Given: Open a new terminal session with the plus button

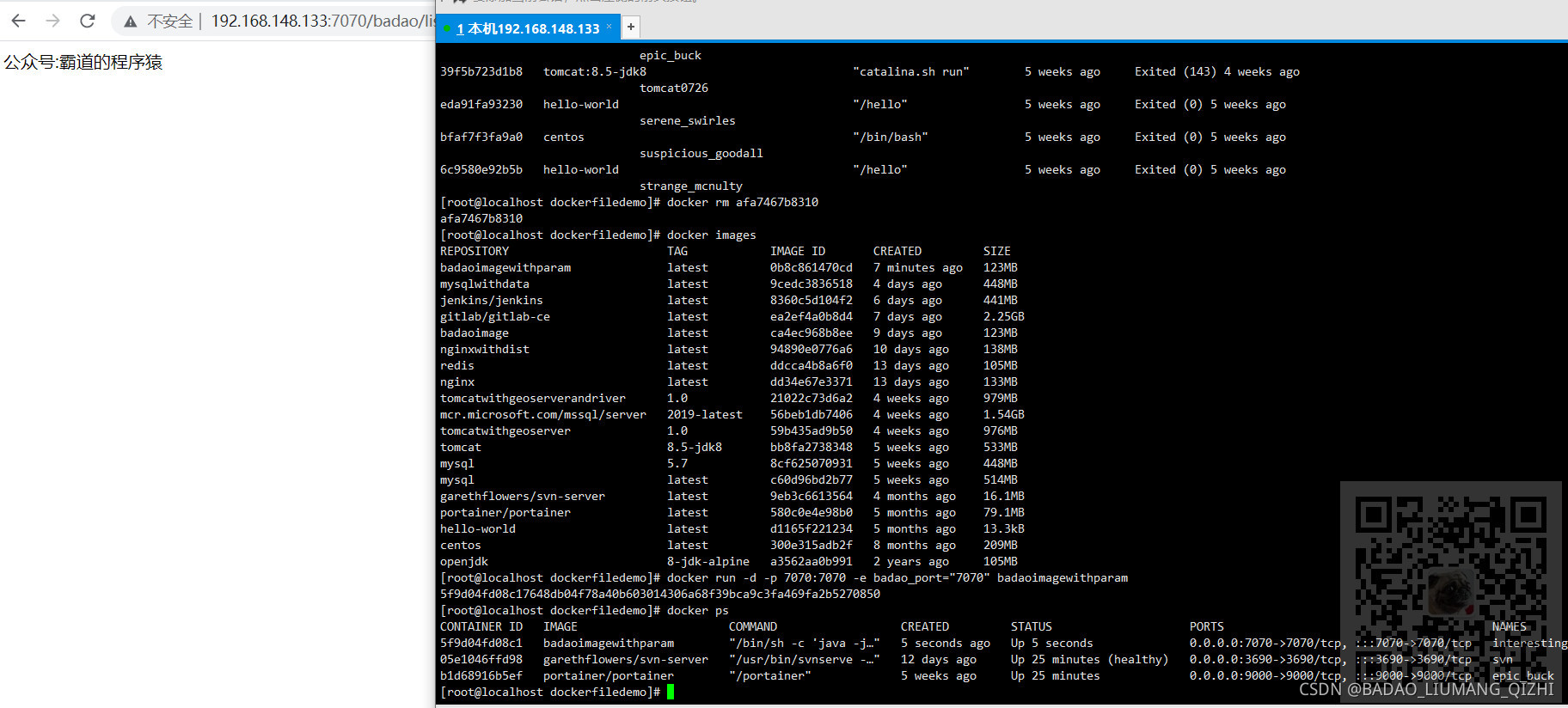Looking at the screenshot, I should tap(631, 27).
